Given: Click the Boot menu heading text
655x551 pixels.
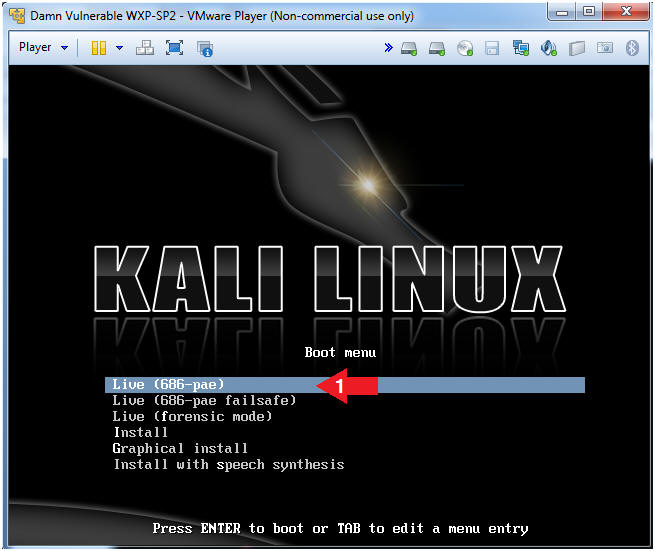Looking at the screenshot, I should (x=340, y=353).
